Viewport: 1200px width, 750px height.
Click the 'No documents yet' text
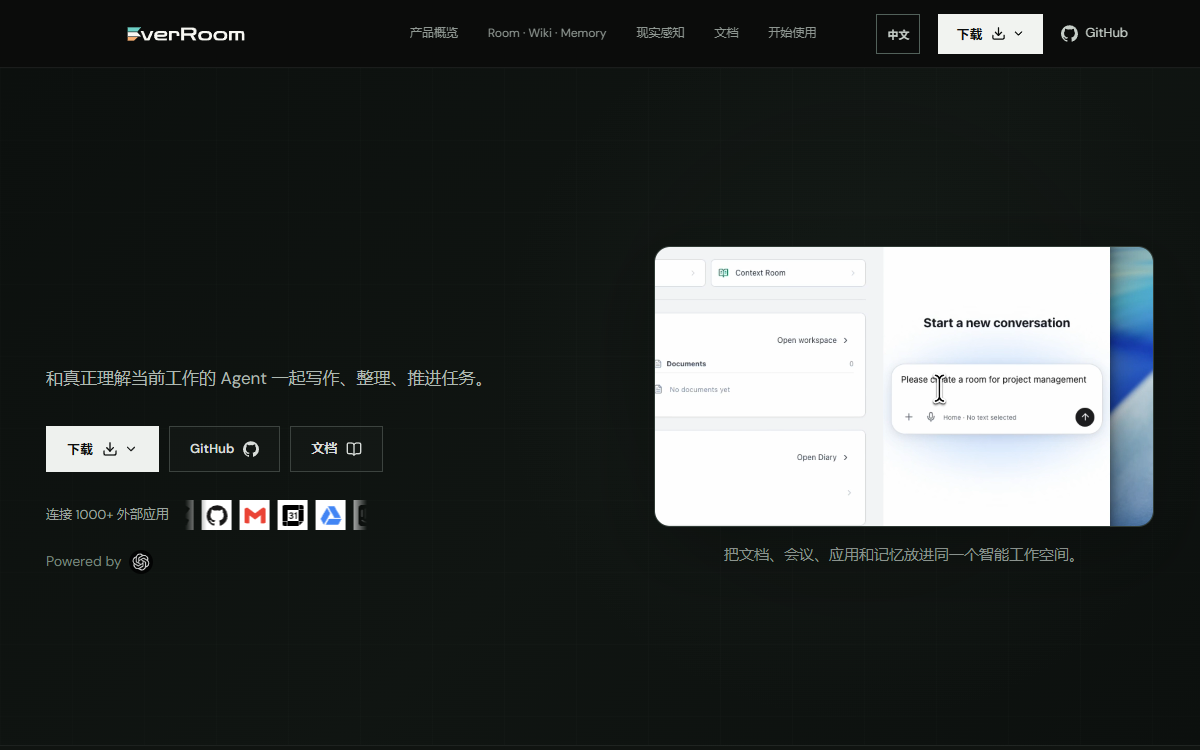(x=699, y=390)
